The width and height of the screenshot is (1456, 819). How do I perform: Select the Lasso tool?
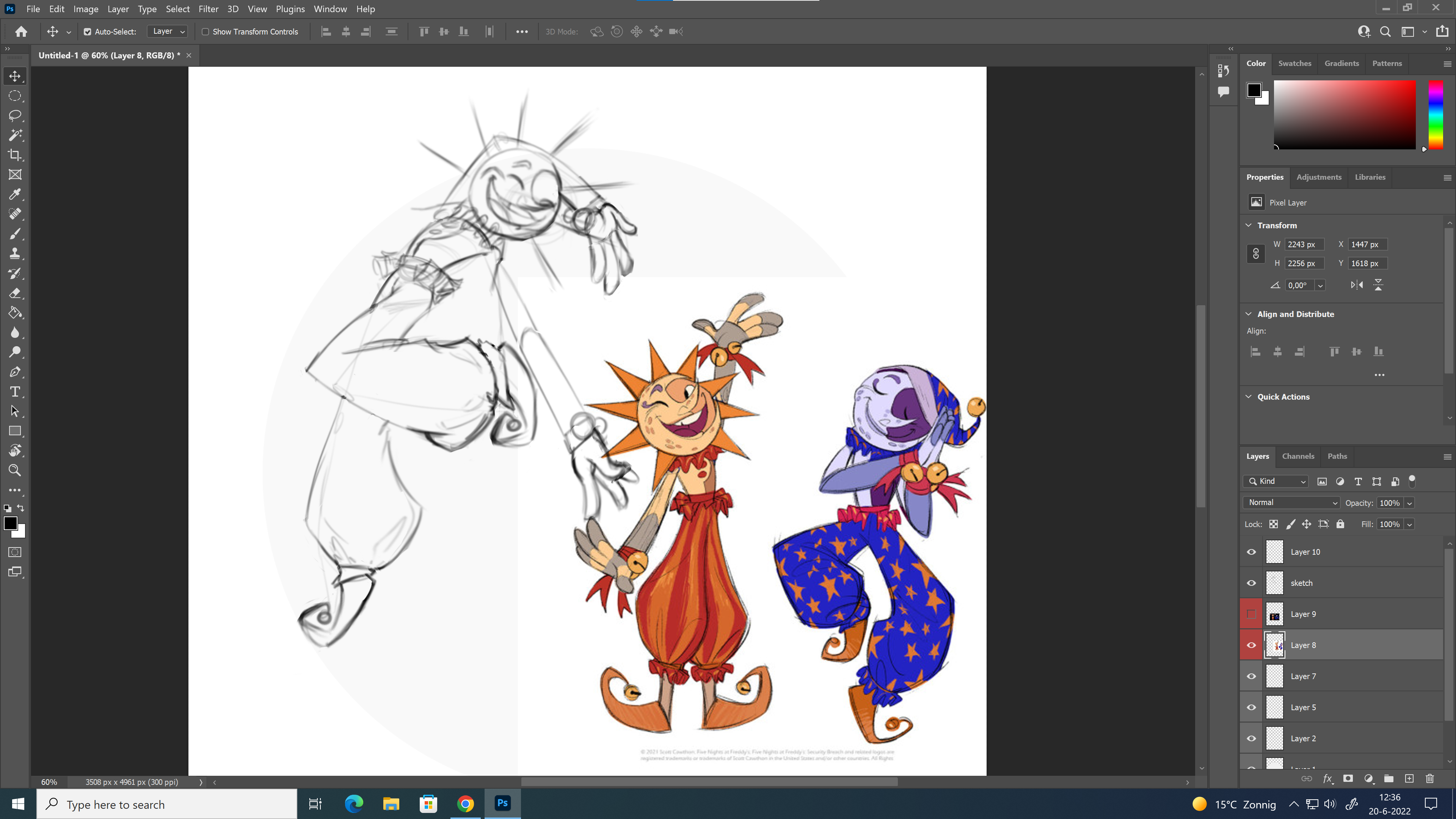(15, 115)
